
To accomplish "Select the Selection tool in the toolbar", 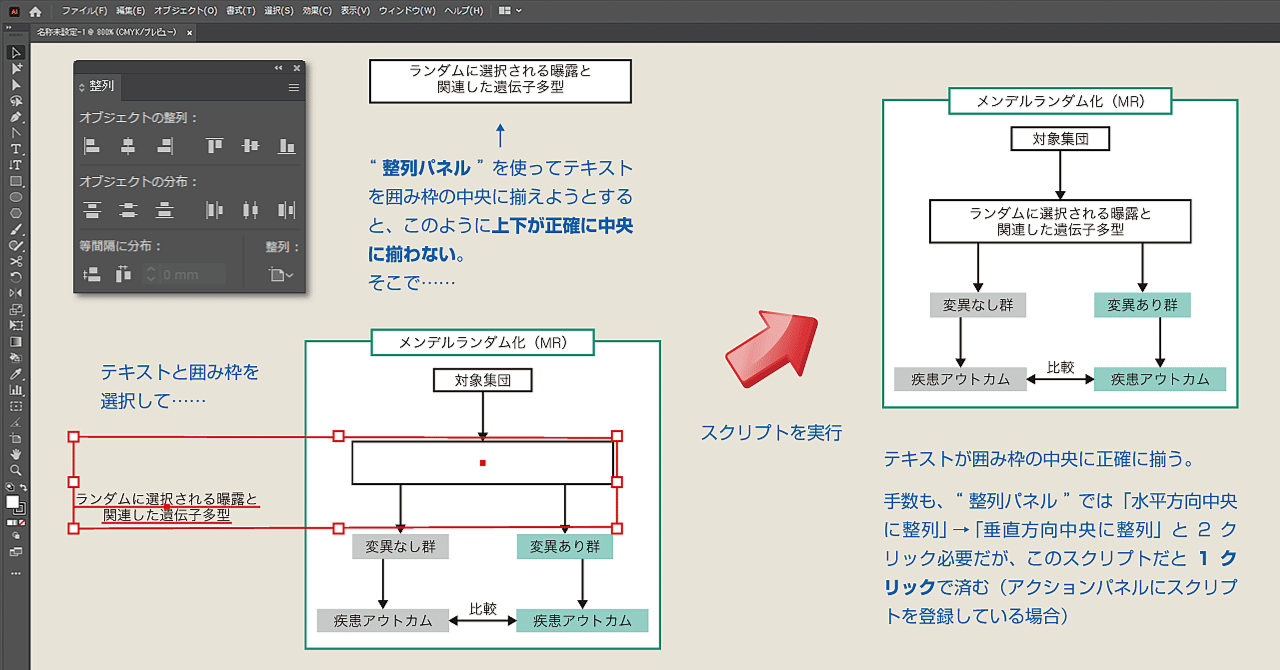I will [x=14, y=52].
